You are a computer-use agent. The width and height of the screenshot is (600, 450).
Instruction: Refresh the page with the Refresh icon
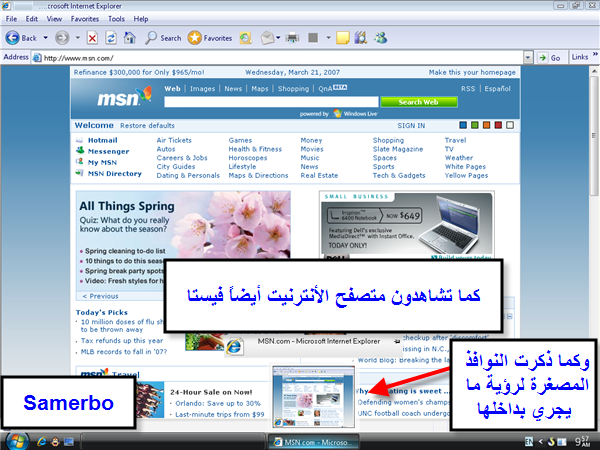(x=111, y=38)
